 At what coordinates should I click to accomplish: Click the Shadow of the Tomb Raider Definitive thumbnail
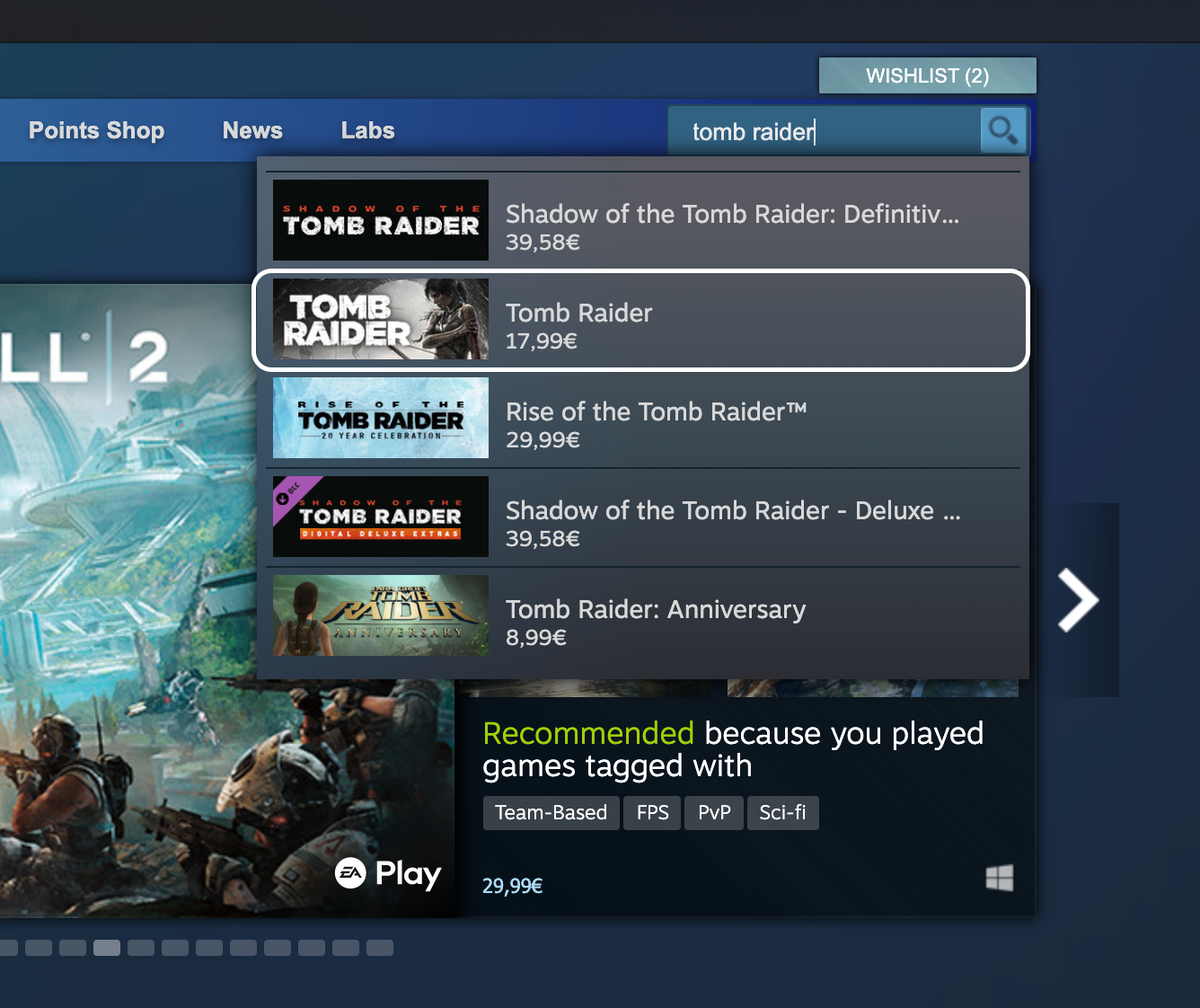click(x=381, y=220)
